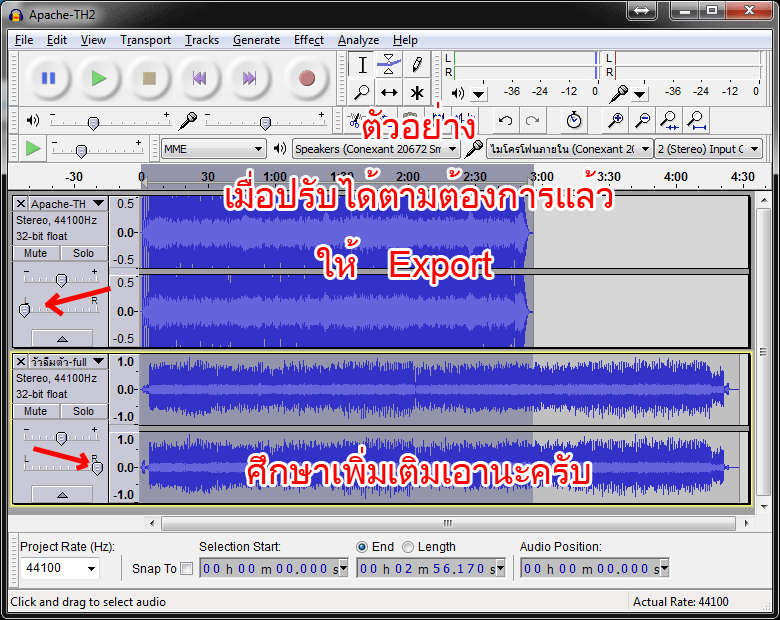Click the red Record button

pyautogui.click(x=306, y=78)
